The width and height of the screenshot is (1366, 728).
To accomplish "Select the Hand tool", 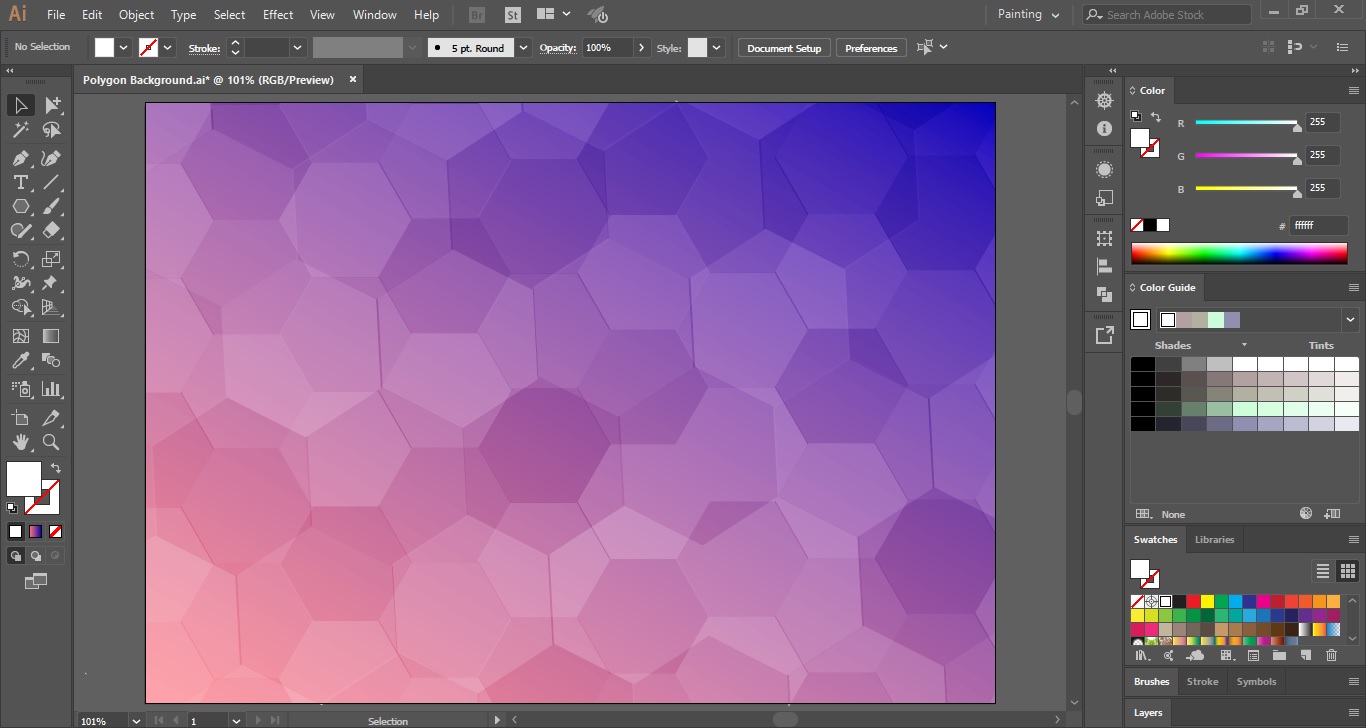I will click(20, 442).
